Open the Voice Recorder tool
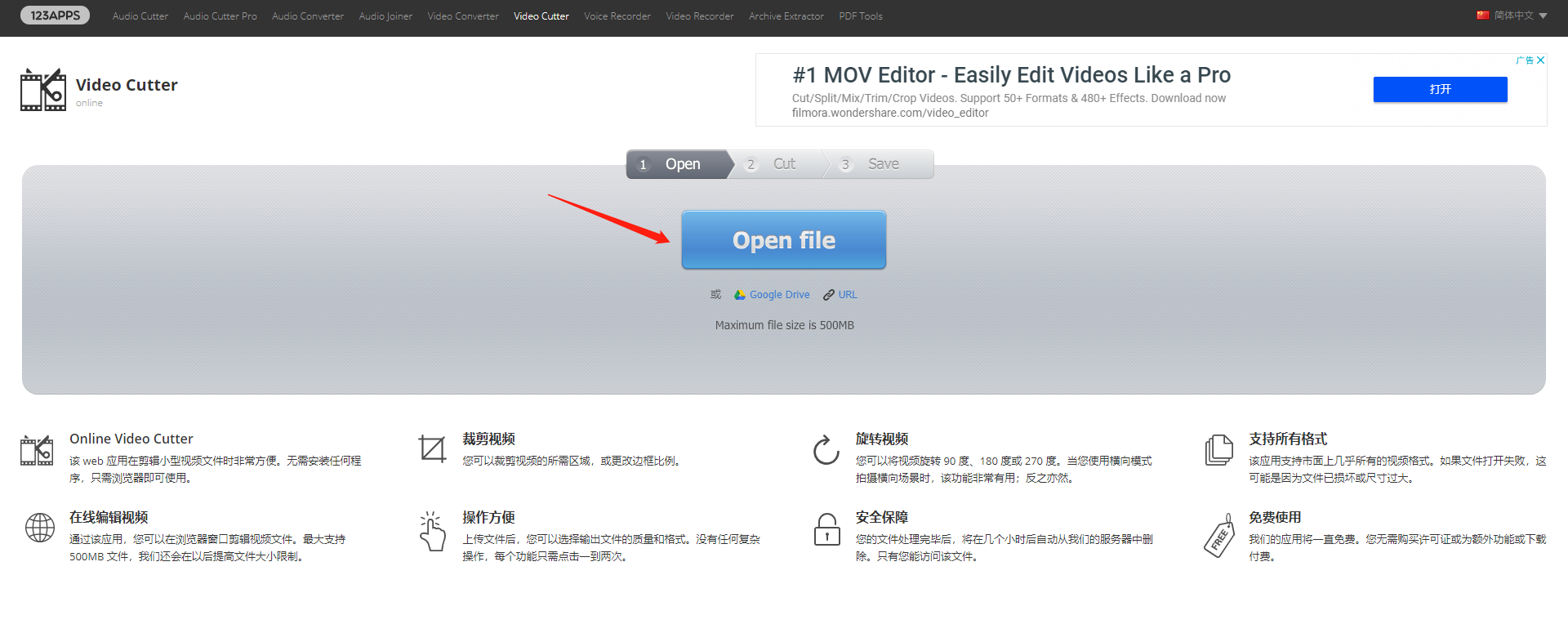 (617, 16)
